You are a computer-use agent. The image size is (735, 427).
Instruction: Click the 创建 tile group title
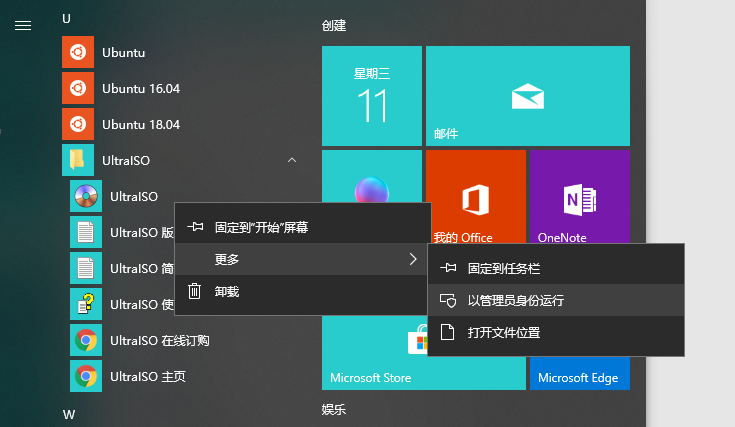tap(334, 25)
